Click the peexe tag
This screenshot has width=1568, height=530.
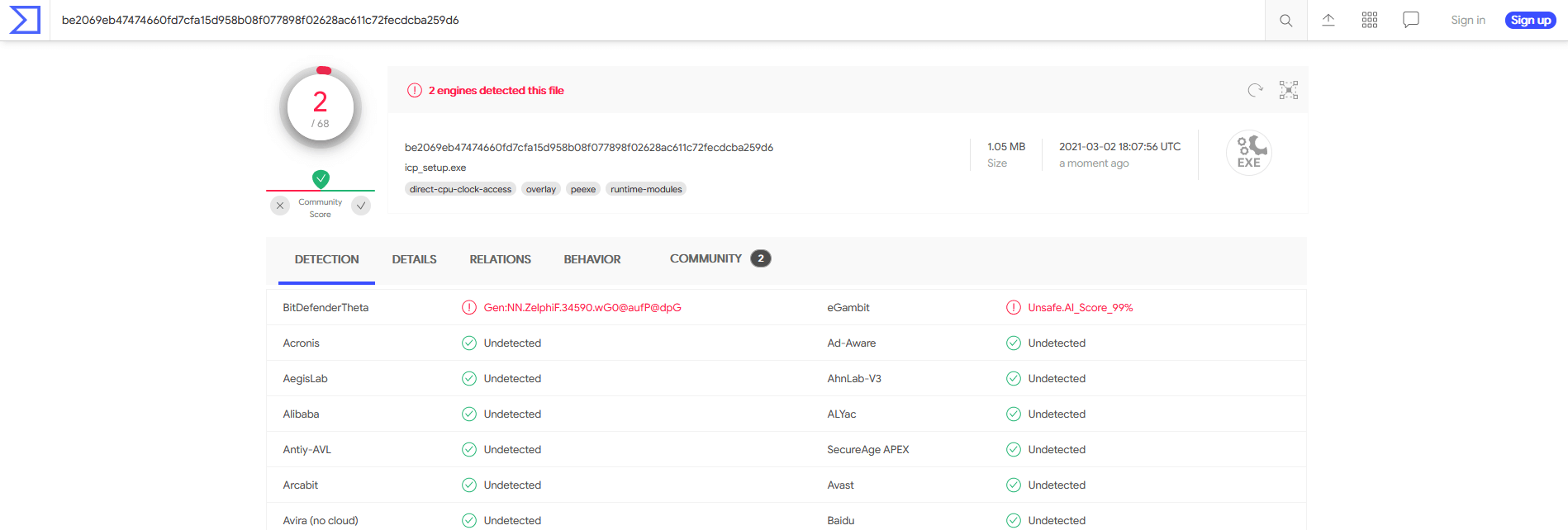click(x=583, y=189)
